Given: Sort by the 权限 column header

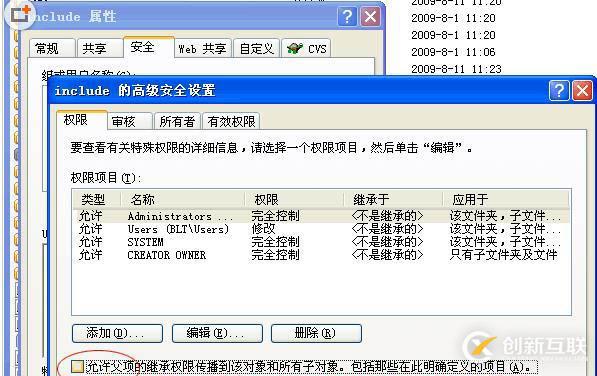Looking at the screenshot, I should click(x=294, y=199).
